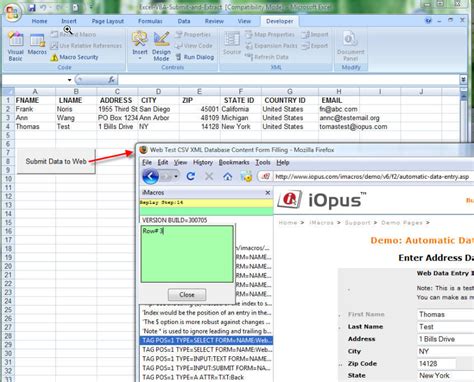Screen dimensions: 474x382
Task: Toggle Use Relative References
Action: pyautogui.click(x=86, y=46)
